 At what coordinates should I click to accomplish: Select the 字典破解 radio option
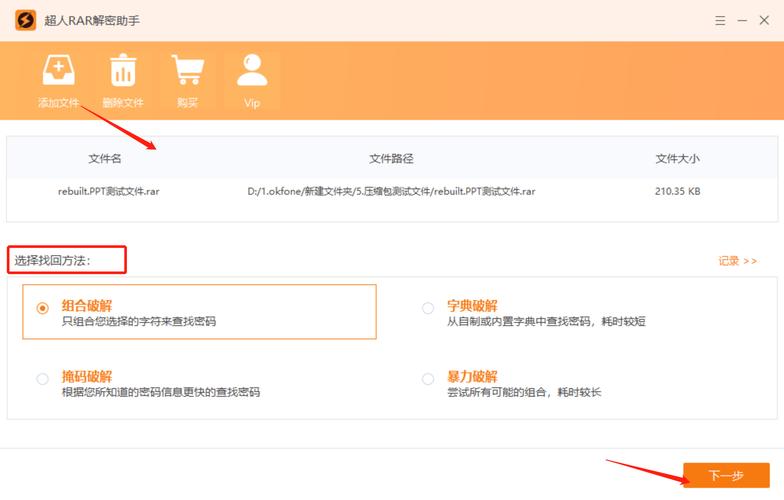click(428, 308)
